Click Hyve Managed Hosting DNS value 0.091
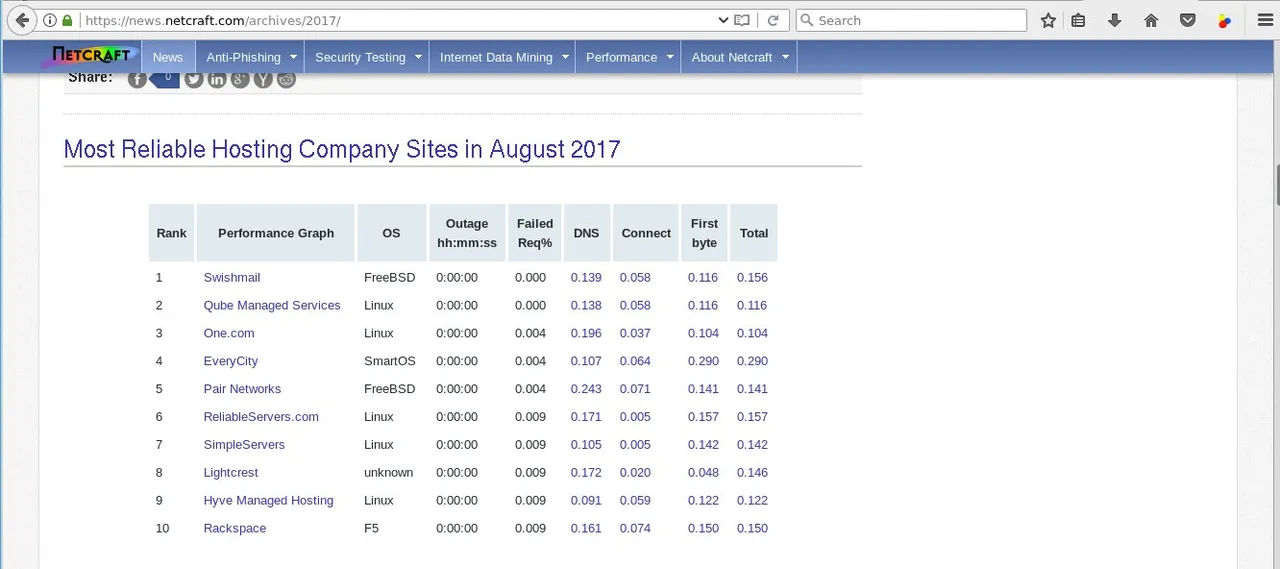The width and height of the screenshot is (1280, 569). (586, 501)
